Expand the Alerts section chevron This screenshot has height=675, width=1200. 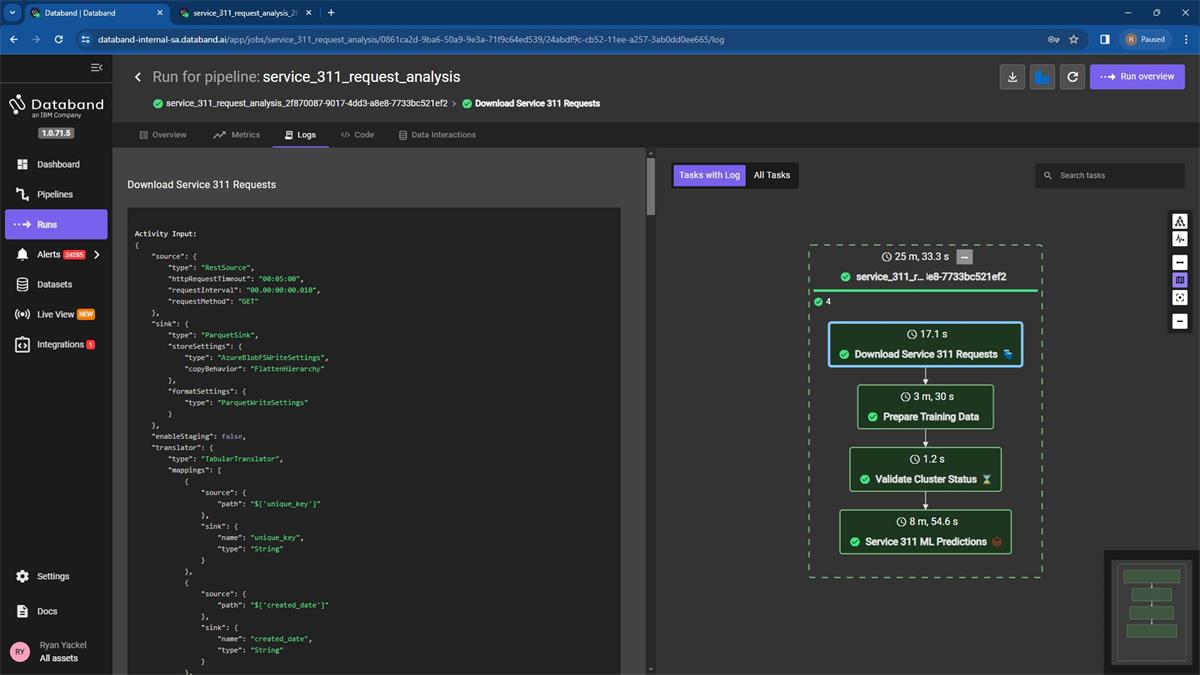click(x=97, y=254)
